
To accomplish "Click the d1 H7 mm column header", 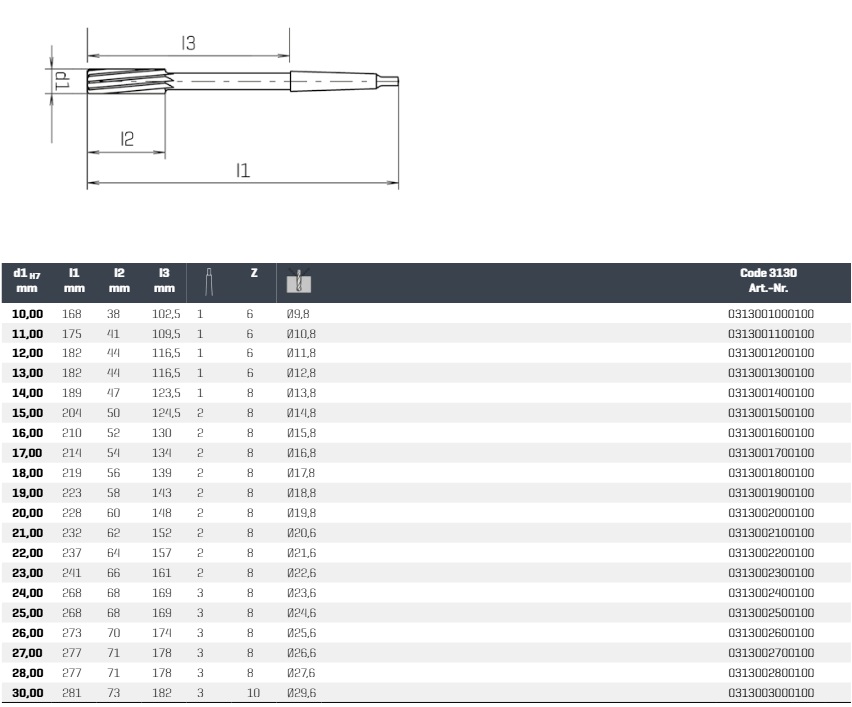I will 26,281.
